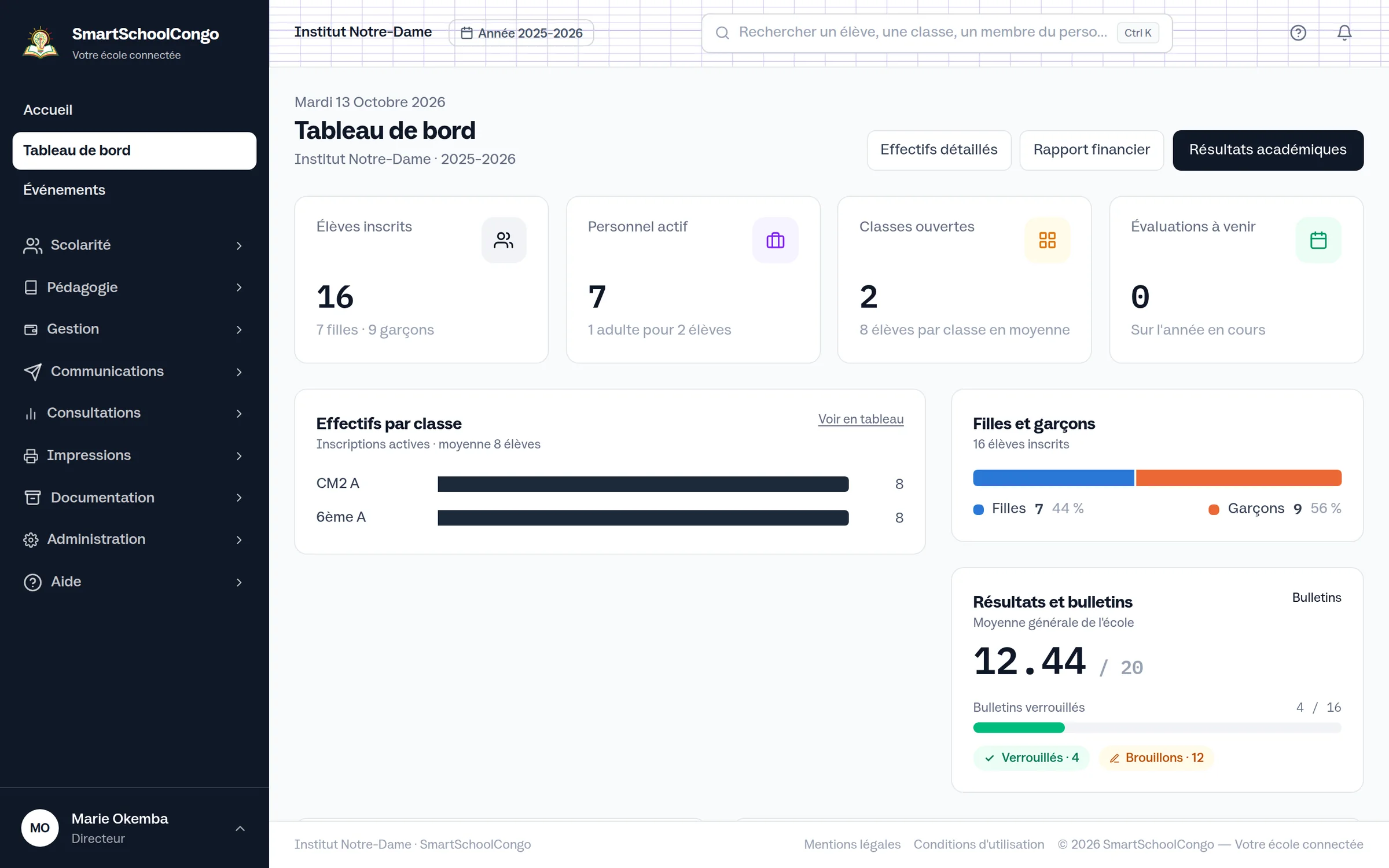Click the Impressions printer icon
1389x868 pixels.
[x=31, y=456]
